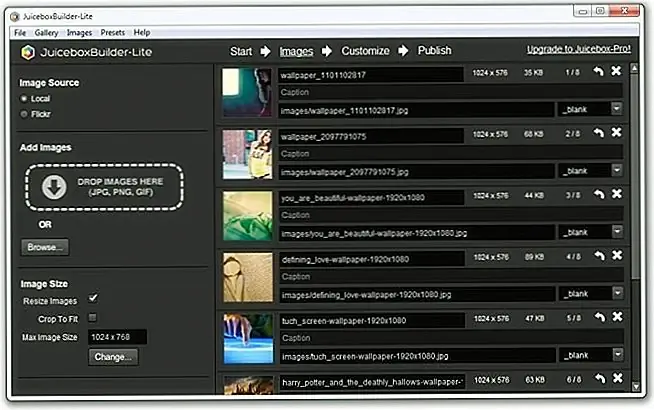The width and height of the screenshot is (654, 410).
Task: Delete the defining_love wallpaper image
Action: point(616,257)
